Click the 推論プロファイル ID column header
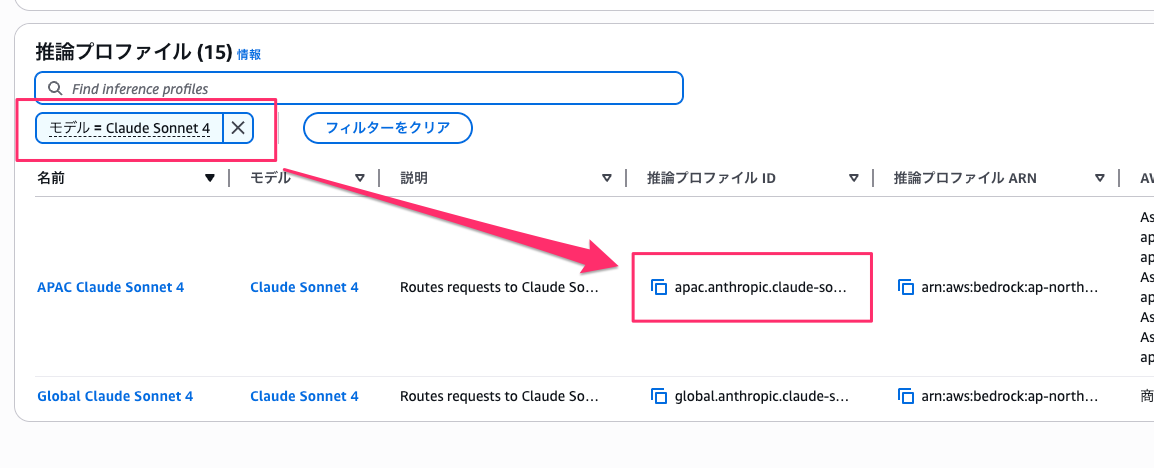Image resolution: width=1154 pixels, height=468 pixels. (x=711, y=178)
